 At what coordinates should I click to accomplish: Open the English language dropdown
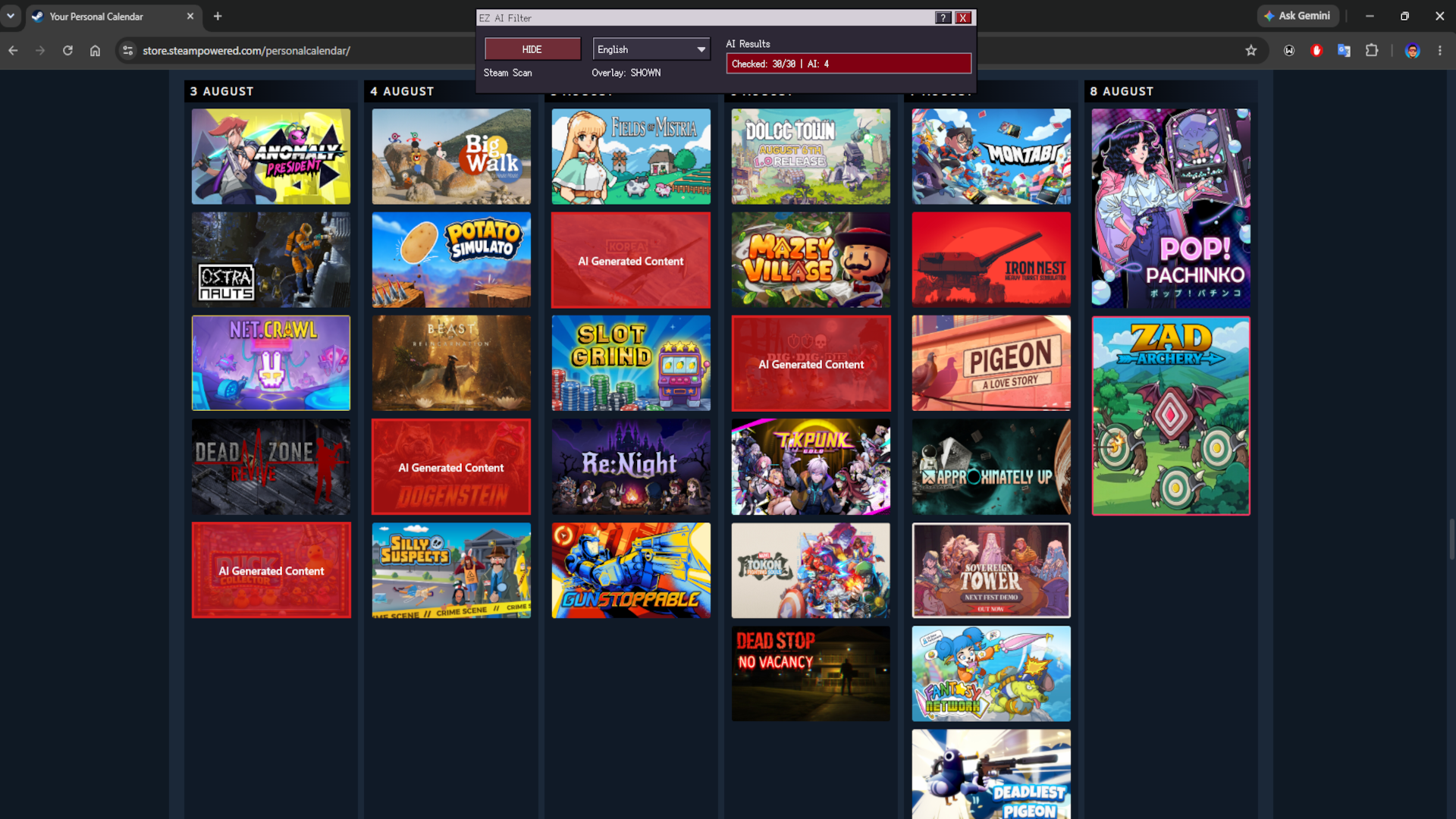pos(651,49)
